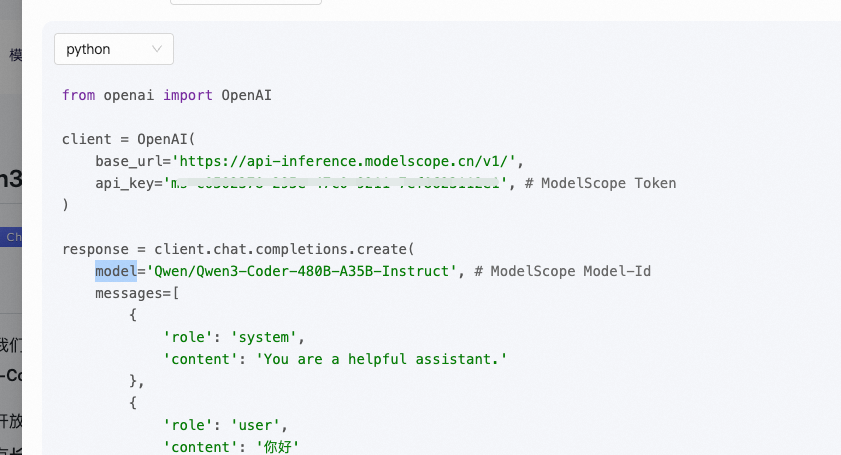Click the 'role': 'user' entry
Image resolution: width=841 pixels, height=455 pixels.
(225, 425)
